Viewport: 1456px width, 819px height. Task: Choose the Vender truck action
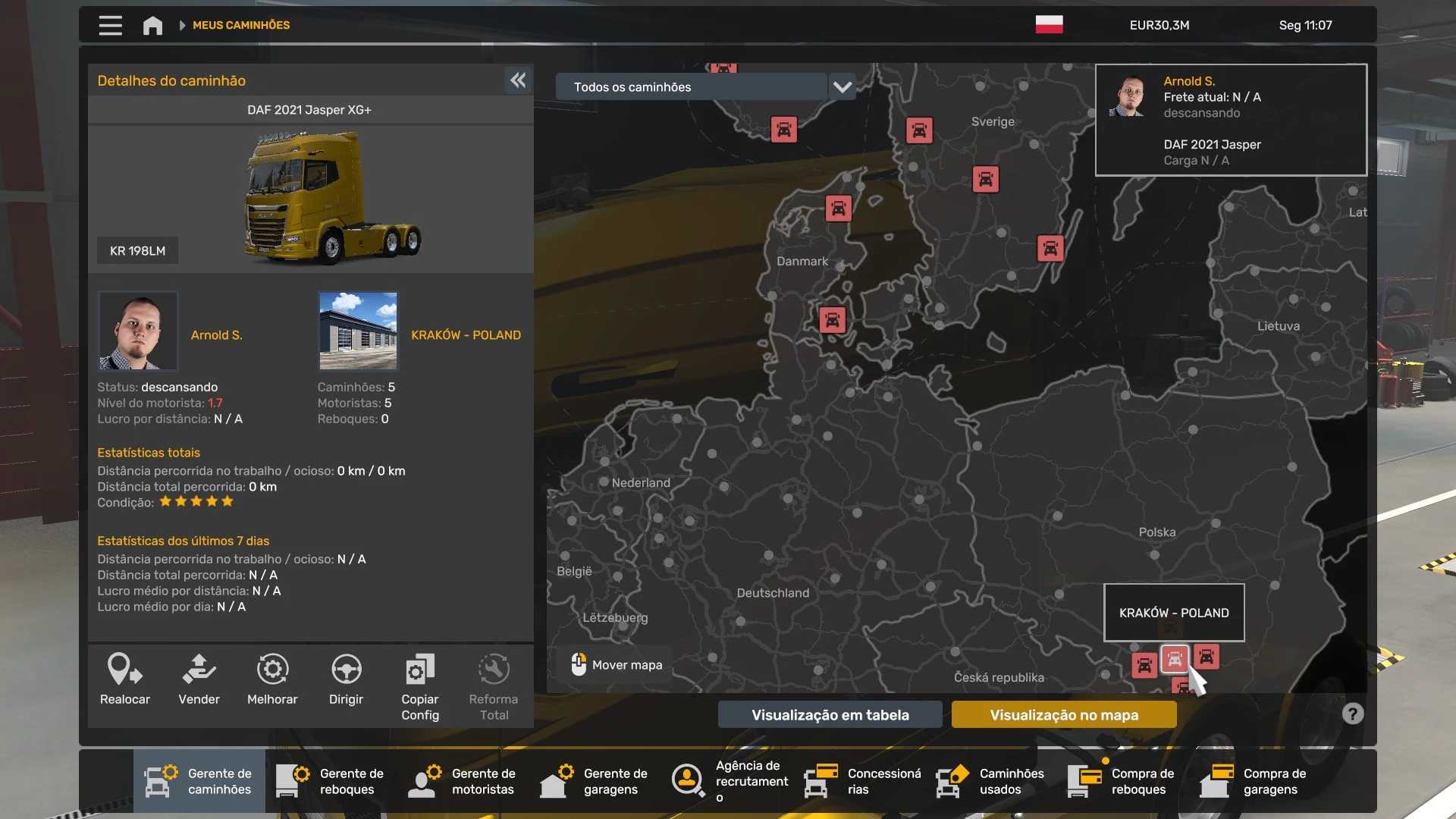(x=199, y=680)
